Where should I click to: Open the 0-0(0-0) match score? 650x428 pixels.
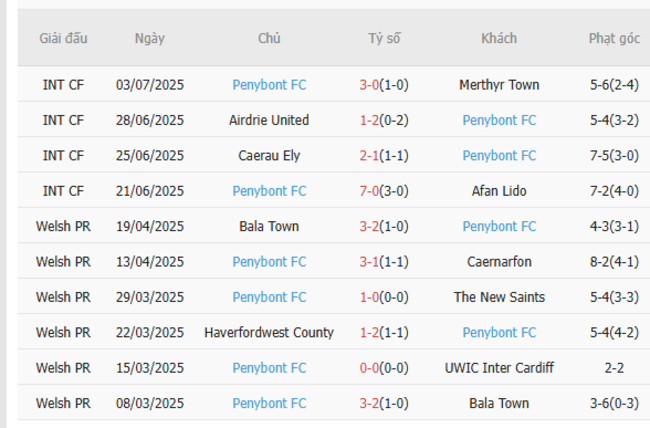pos(384,368)
